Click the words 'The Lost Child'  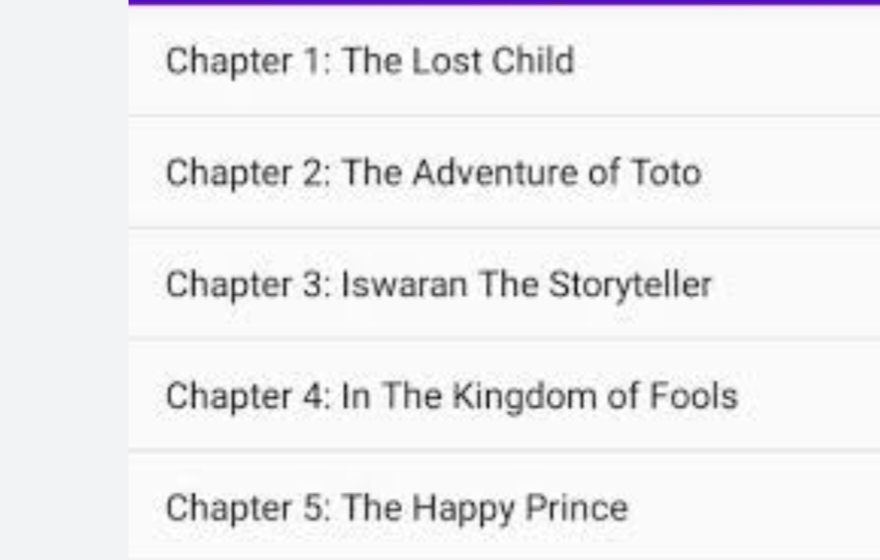459,61
